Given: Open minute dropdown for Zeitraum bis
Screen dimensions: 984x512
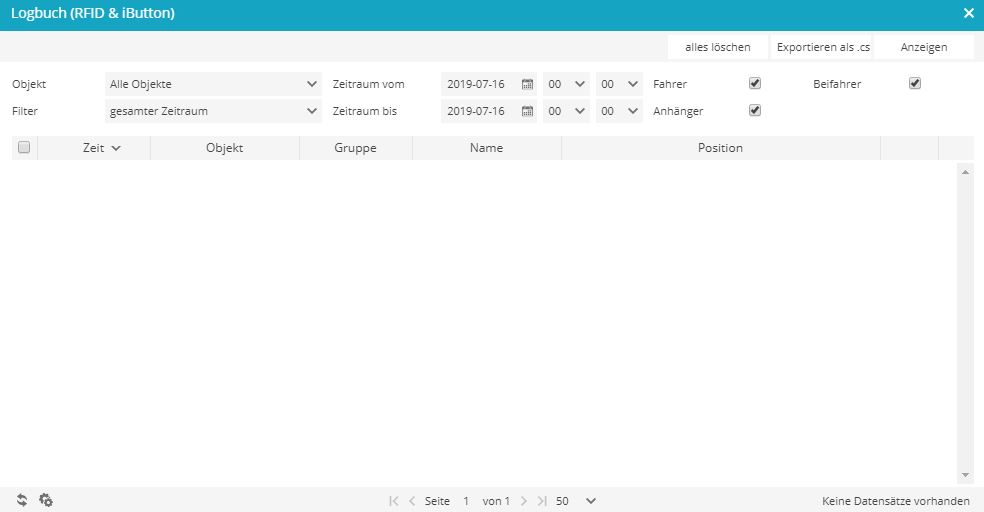Looking at the screenshot, I should 619,111.
